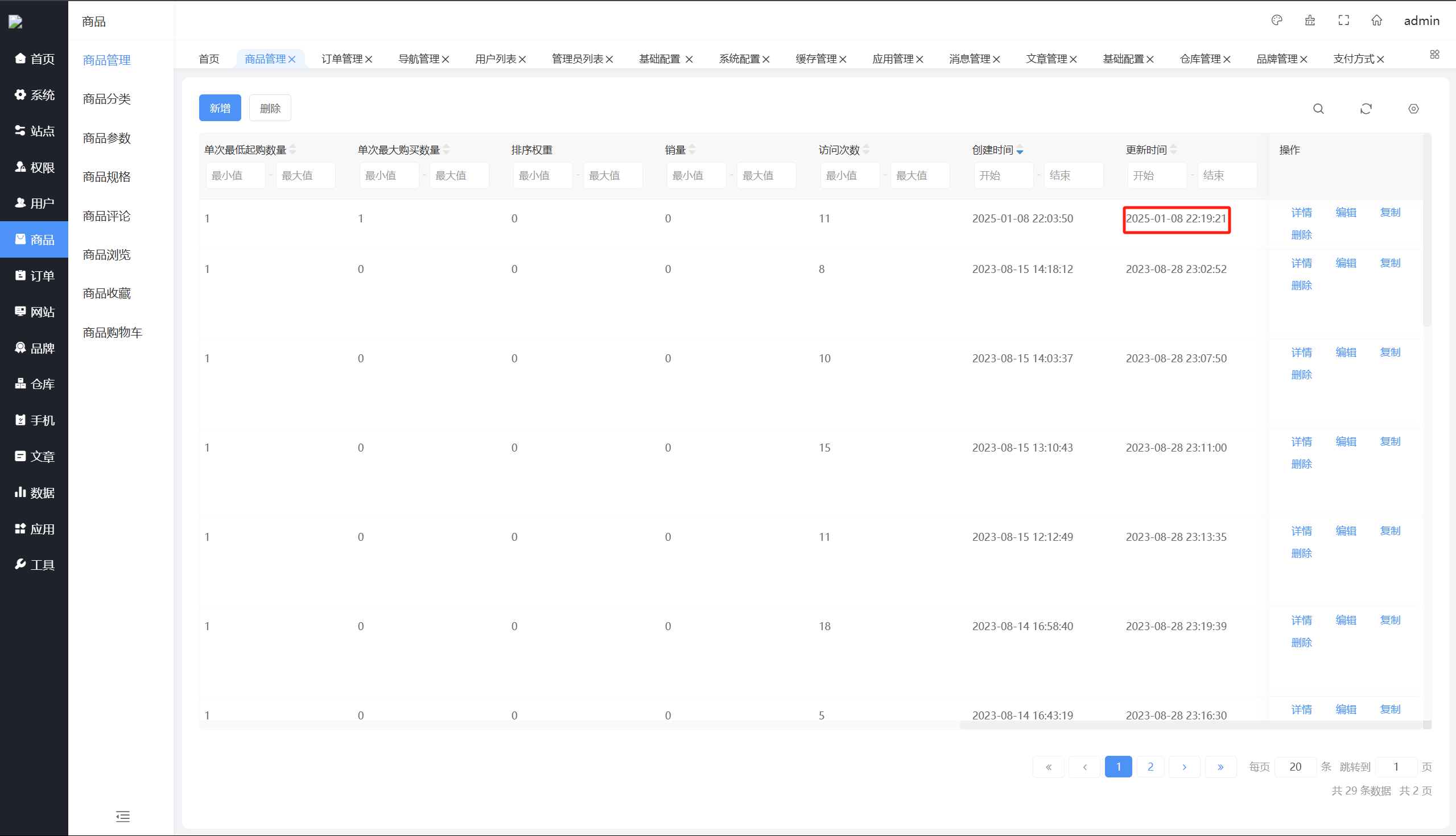Click the 新增 button
This screenshot has height=836, width=1456.
click(x=220, y=108)
